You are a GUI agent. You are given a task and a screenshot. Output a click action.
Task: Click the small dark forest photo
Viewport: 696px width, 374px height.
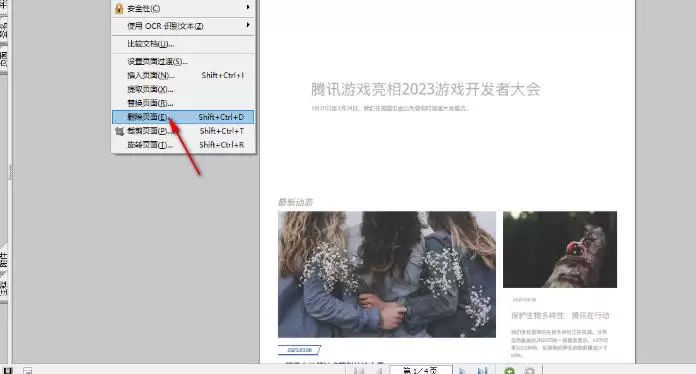[560, 249]
